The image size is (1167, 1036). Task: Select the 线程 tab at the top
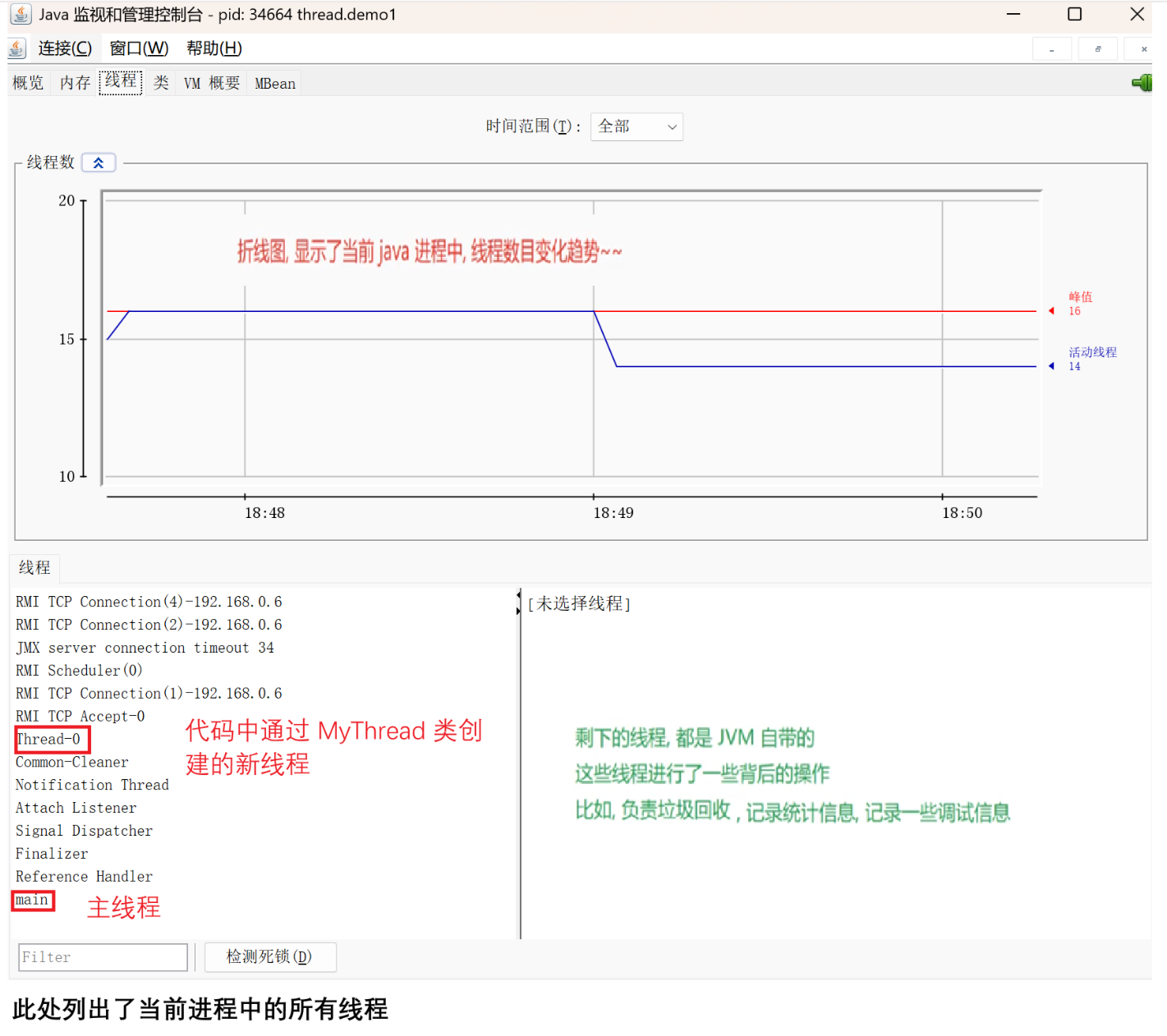[x=121, y=81]
